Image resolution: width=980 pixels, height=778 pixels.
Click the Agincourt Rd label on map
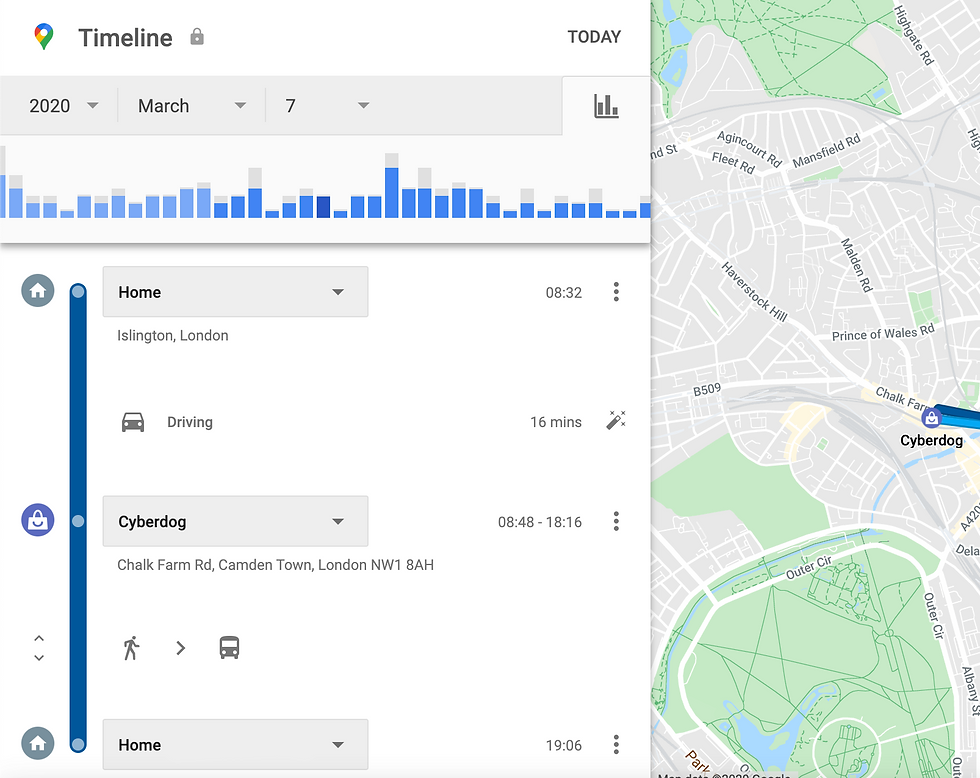(749, 149)
